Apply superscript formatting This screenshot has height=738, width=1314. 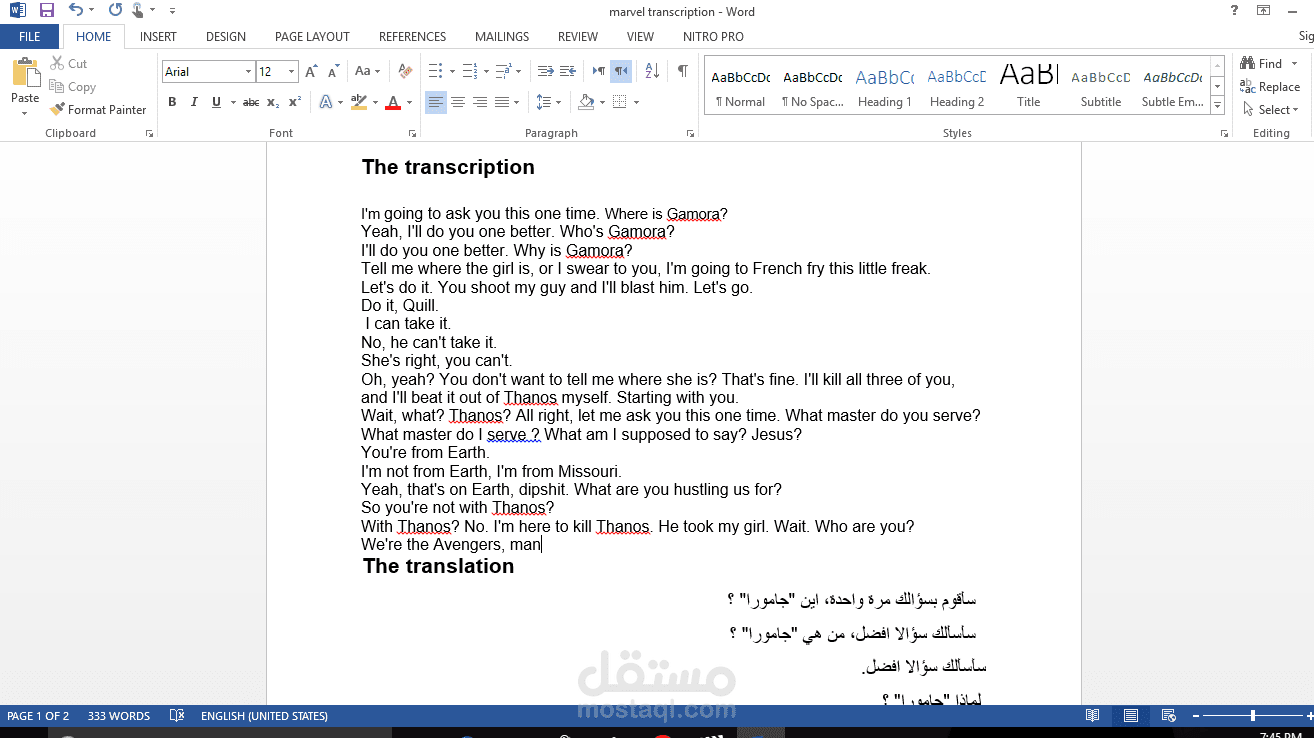(x=295, y=102)
